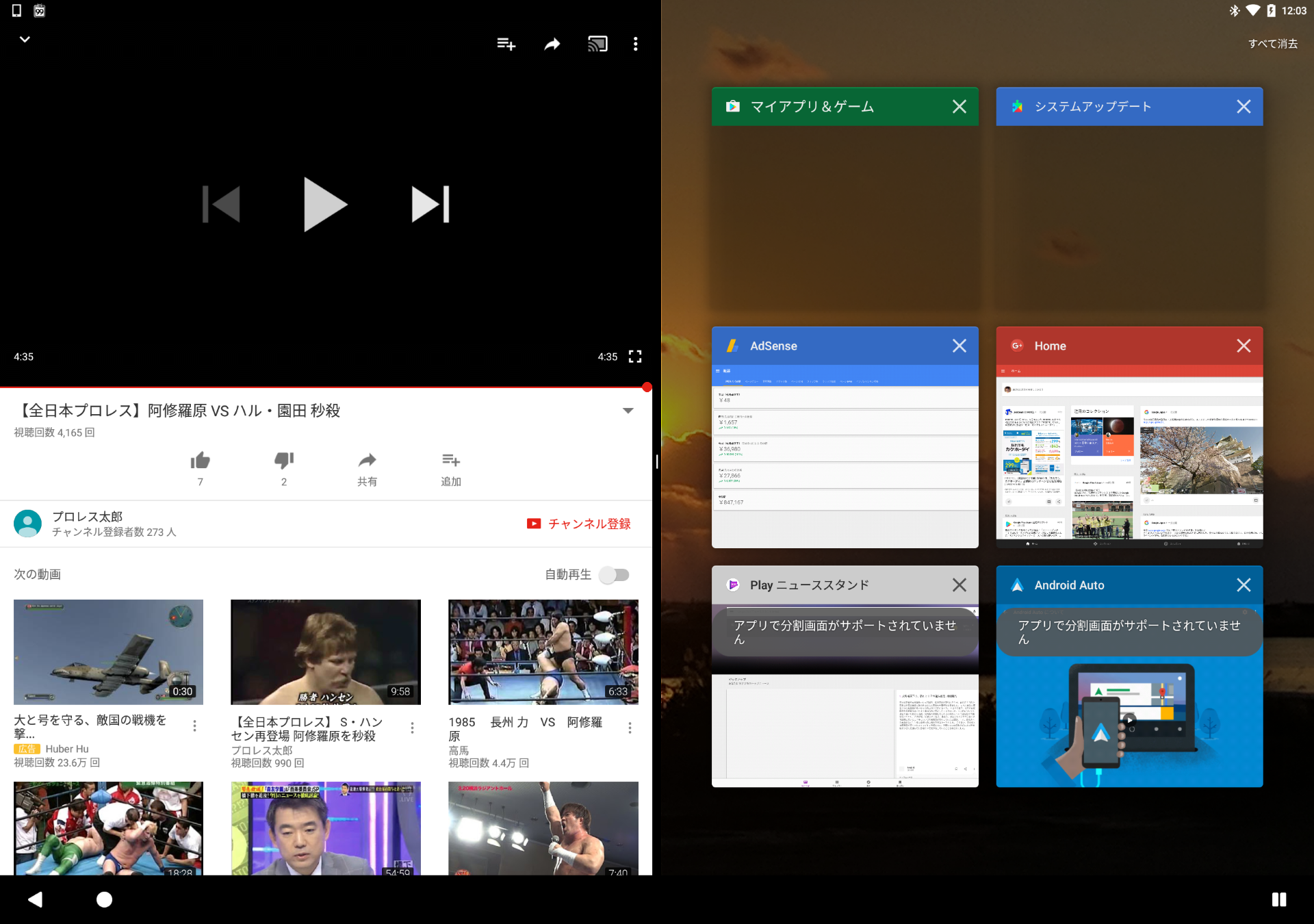Subscribe with チャンネル登録 button
1314x924 pixels.
pos(579,524)
